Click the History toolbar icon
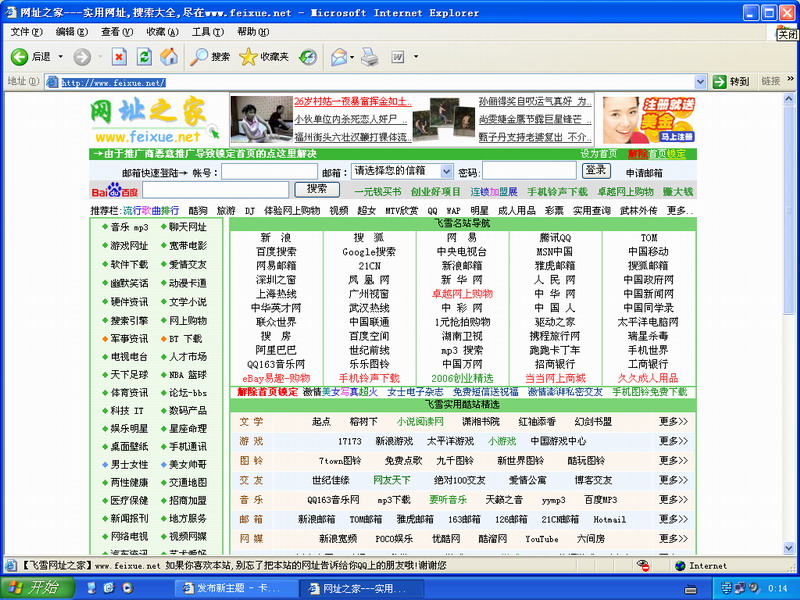Screen dimensions: 800x600 (x=307, y=57)
